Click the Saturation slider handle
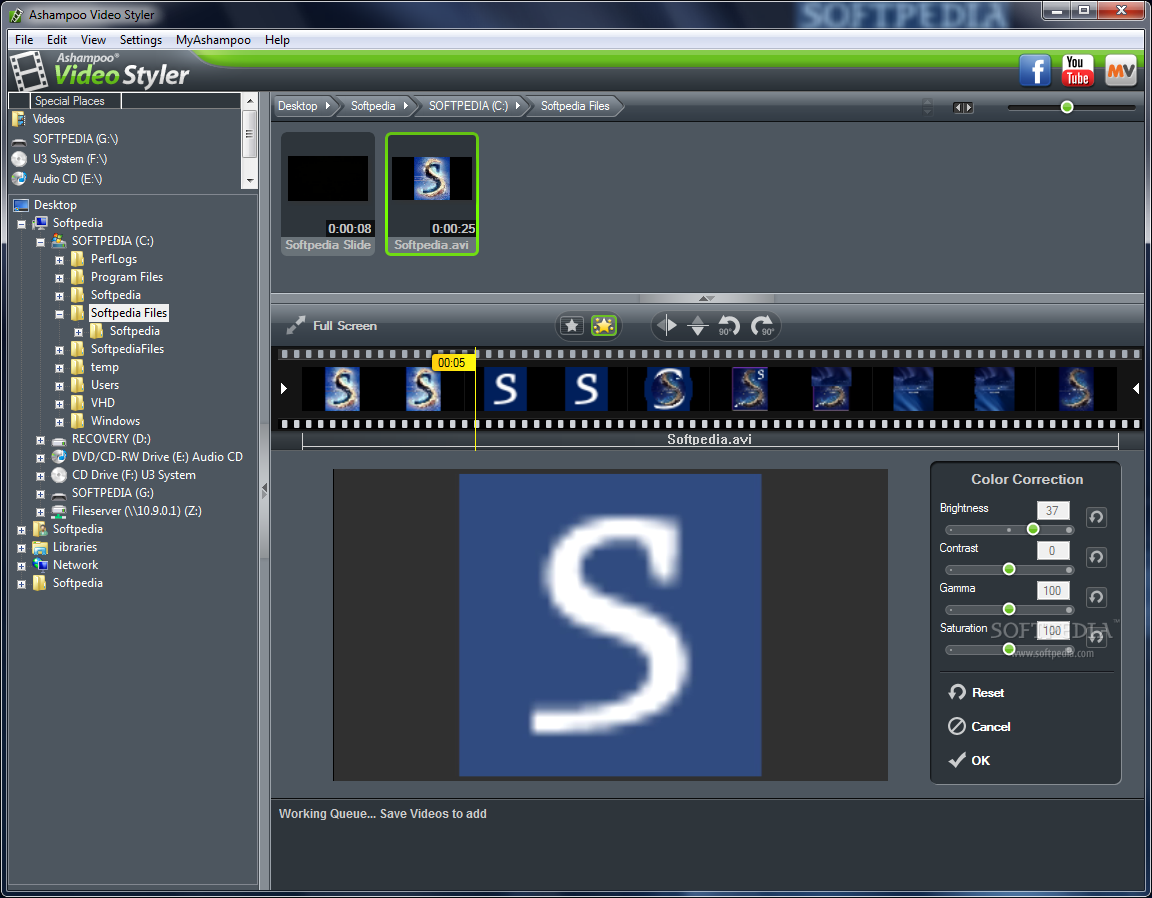 click(x=1009, y=648)
